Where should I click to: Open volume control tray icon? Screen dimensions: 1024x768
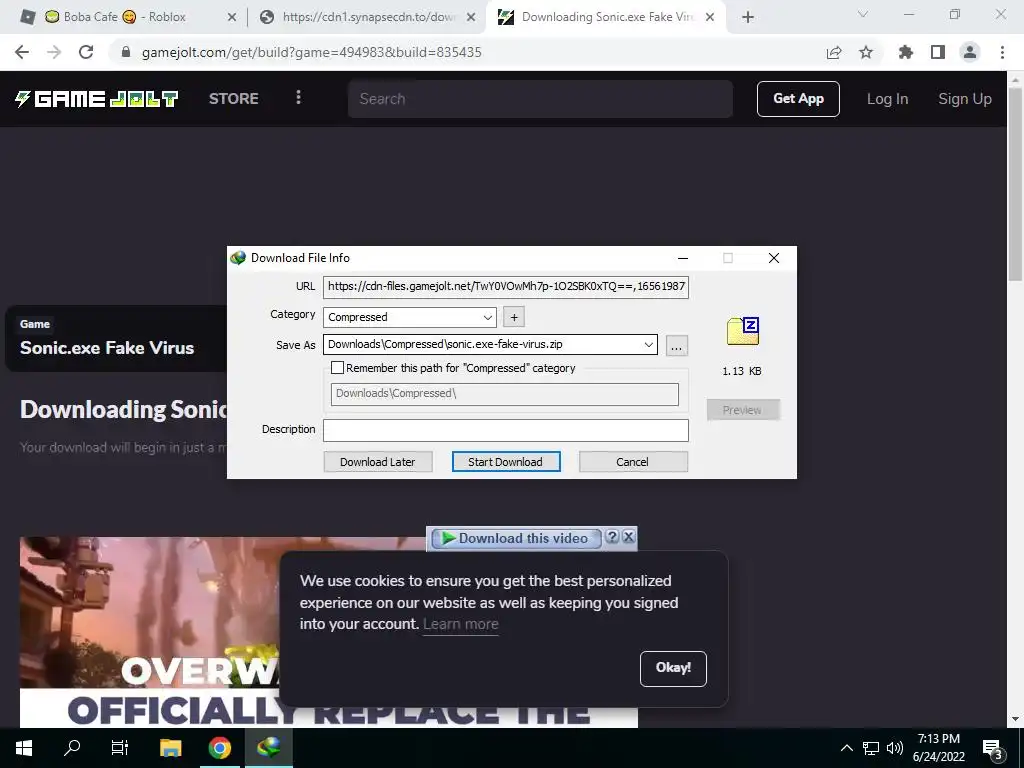[x=895, y=748]
